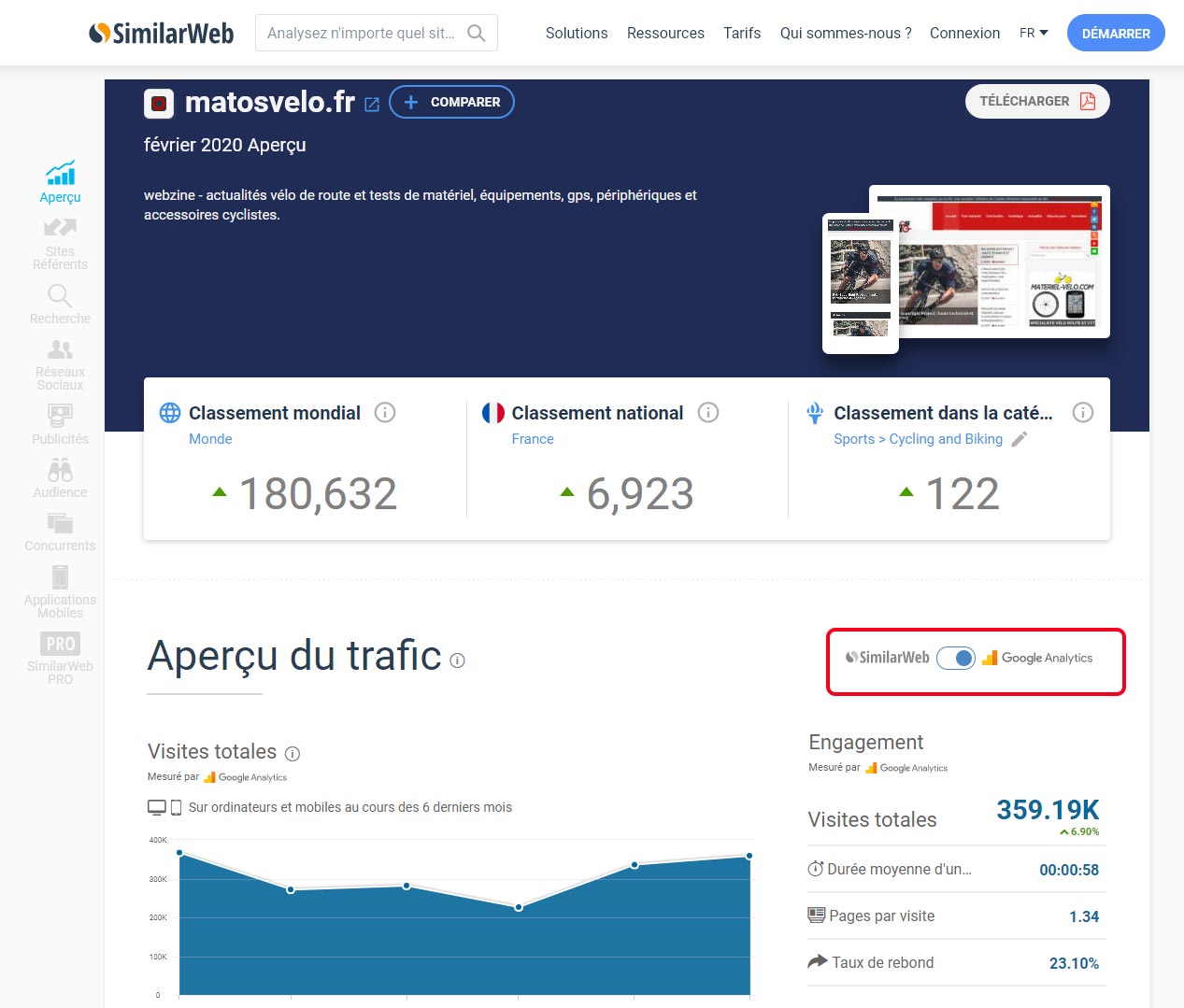Open SimilarWeb PRO sidebar icon
The image size is (1184, 1008).
coord(60,644)
